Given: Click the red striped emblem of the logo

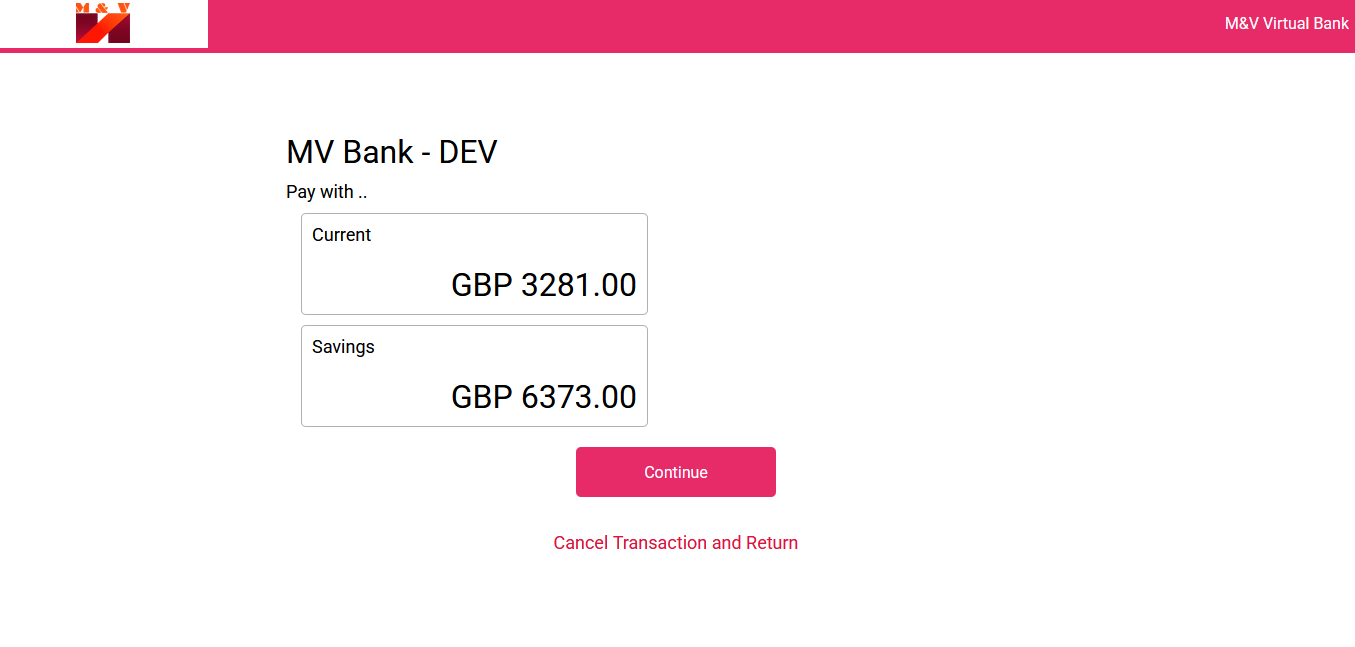Looking at the screenshot, I should (x=103, y=29).
